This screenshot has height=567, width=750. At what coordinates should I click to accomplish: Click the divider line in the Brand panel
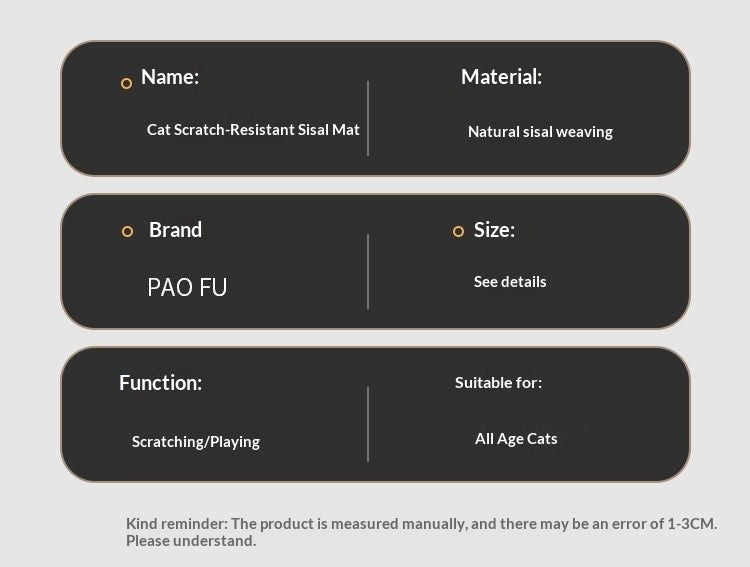368,271
